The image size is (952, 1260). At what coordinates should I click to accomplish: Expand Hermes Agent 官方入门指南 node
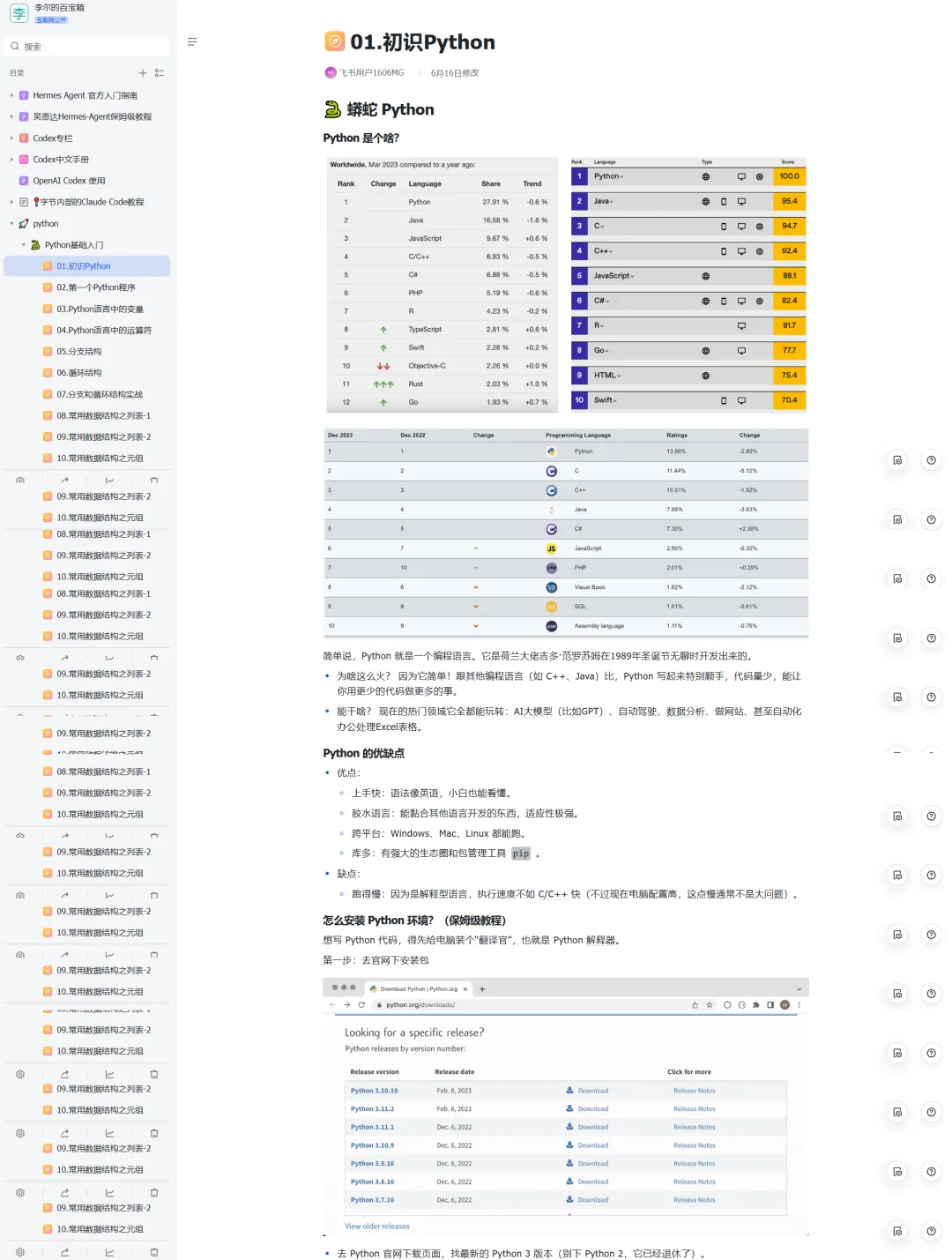11,95
